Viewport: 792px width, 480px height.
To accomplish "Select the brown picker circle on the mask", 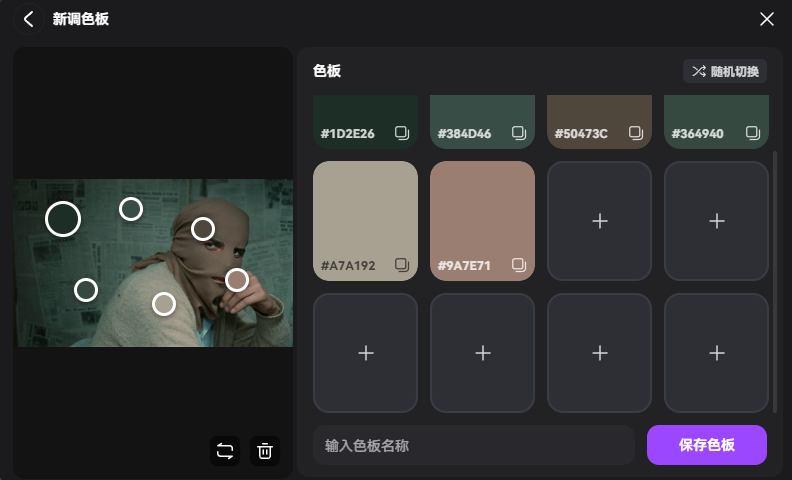I will pos(203,229).
